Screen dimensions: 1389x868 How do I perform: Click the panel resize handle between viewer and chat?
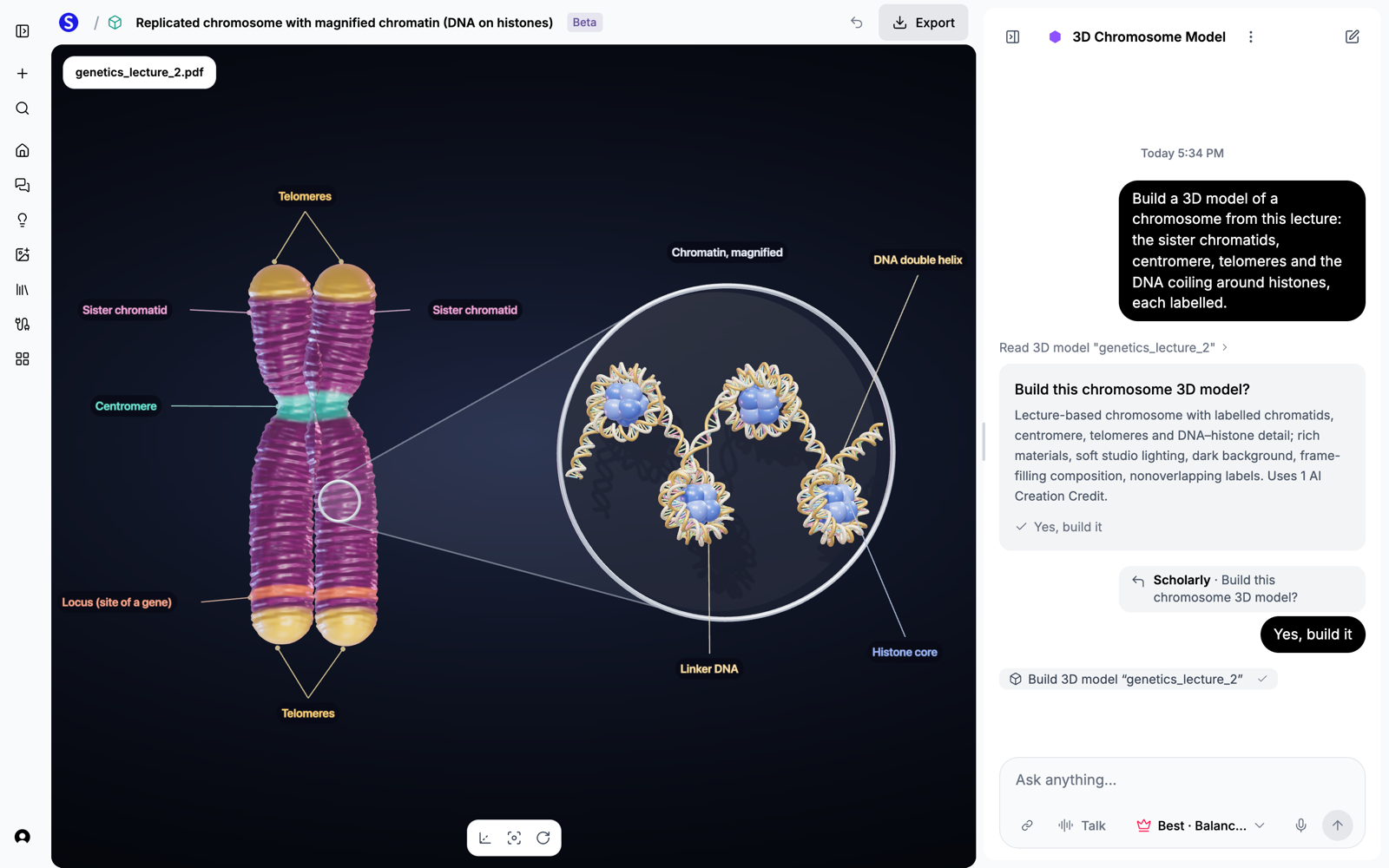click(983, 442)
